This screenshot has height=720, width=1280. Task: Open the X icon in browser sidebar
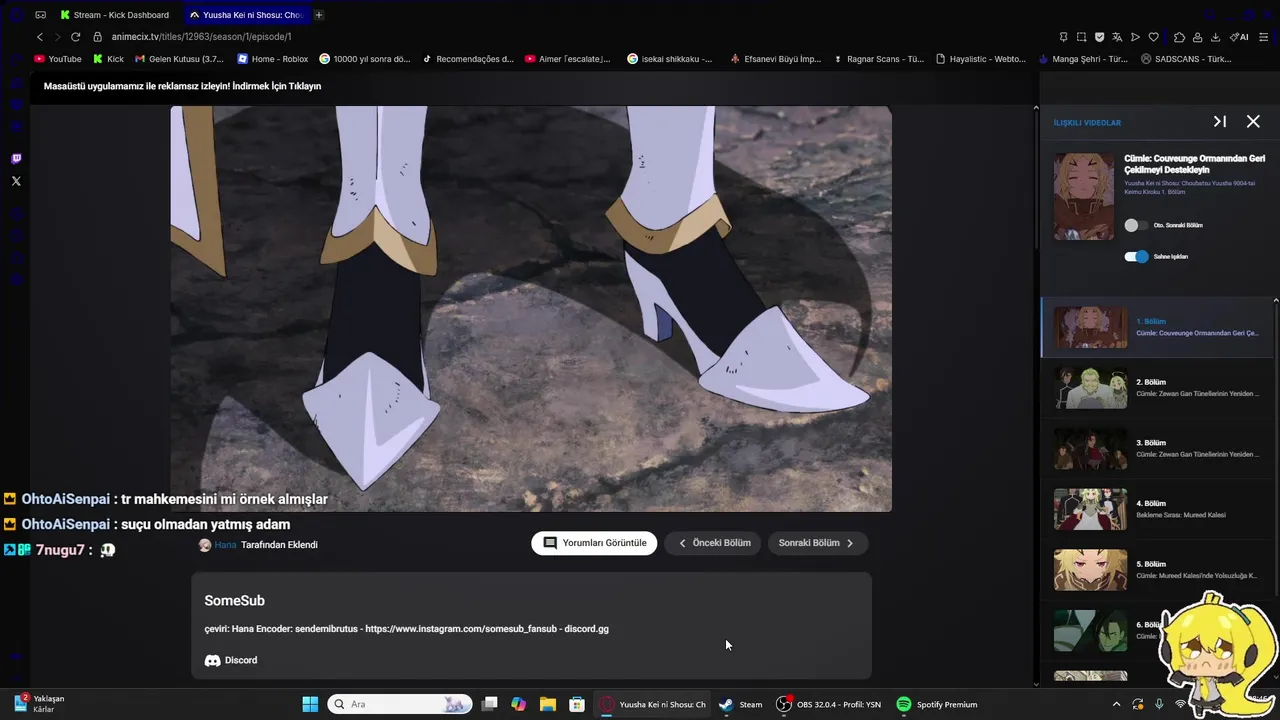coord(16,181)
